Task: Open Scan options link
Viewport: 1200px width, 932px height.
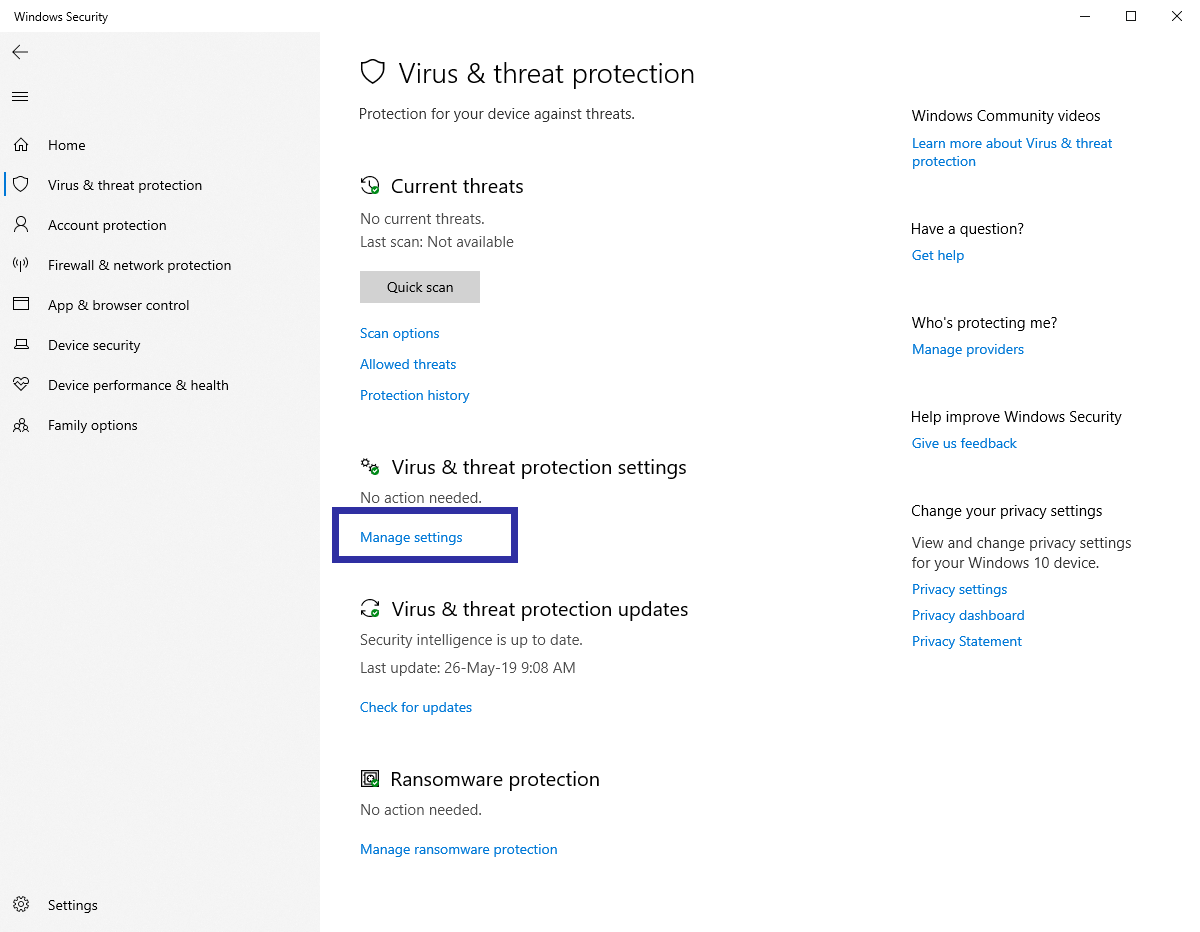Action: point(400,333)
